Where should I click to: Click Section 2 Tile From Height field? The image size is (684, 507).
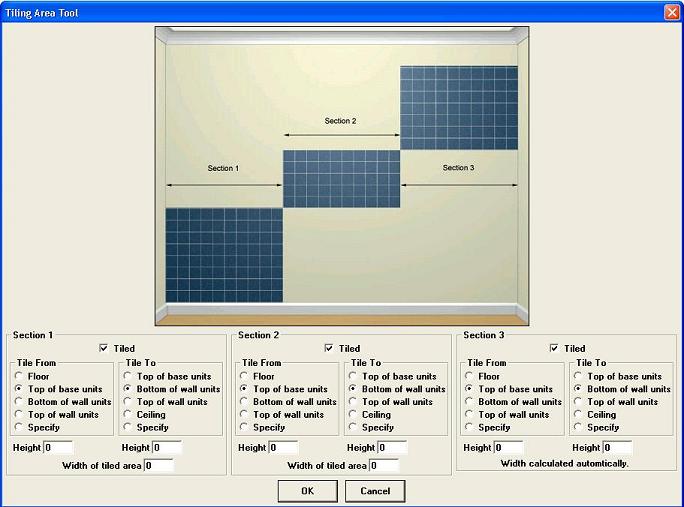(283, 448)
